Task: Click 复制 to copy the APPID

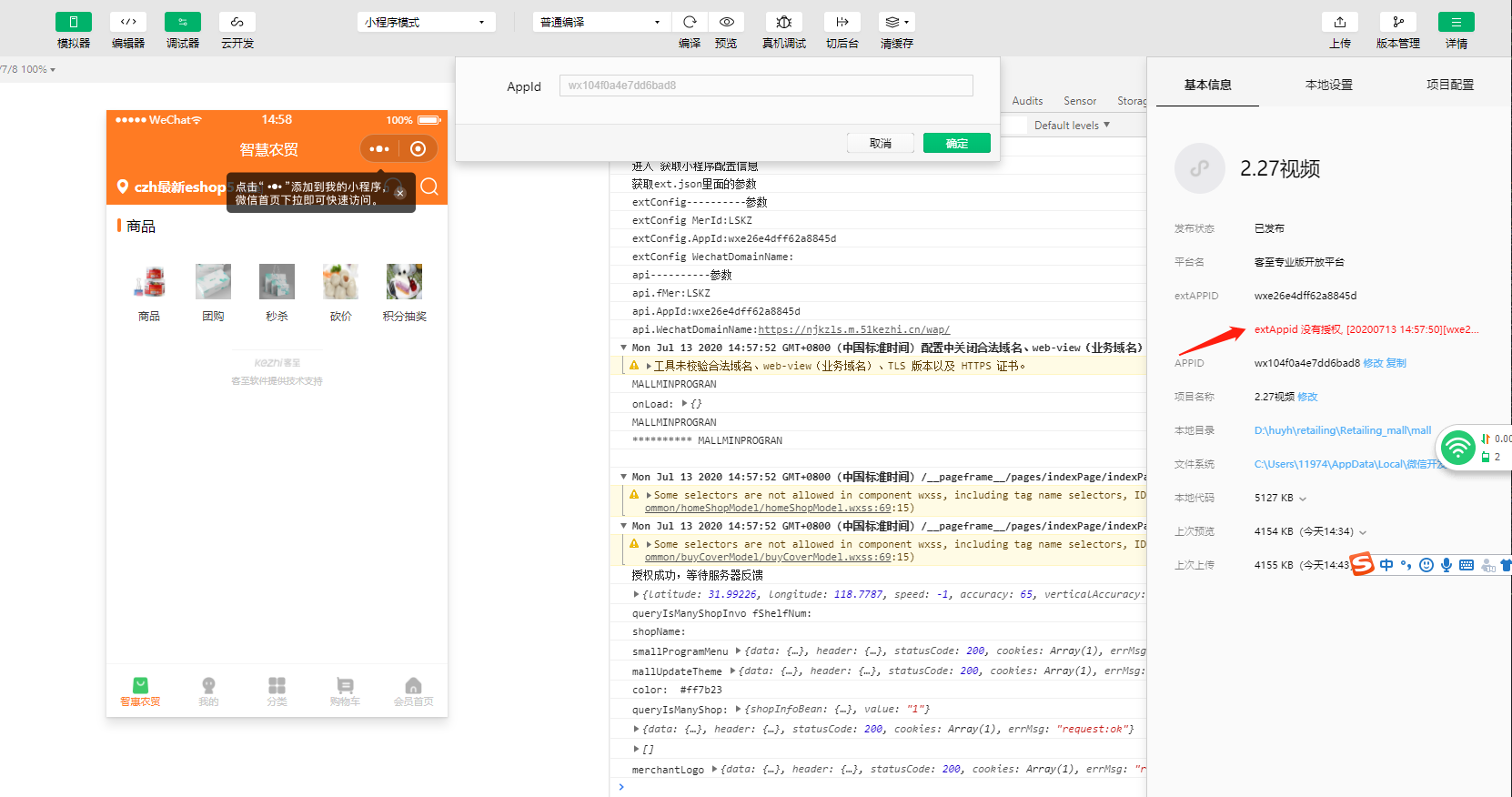Action: click(1396, 363)
